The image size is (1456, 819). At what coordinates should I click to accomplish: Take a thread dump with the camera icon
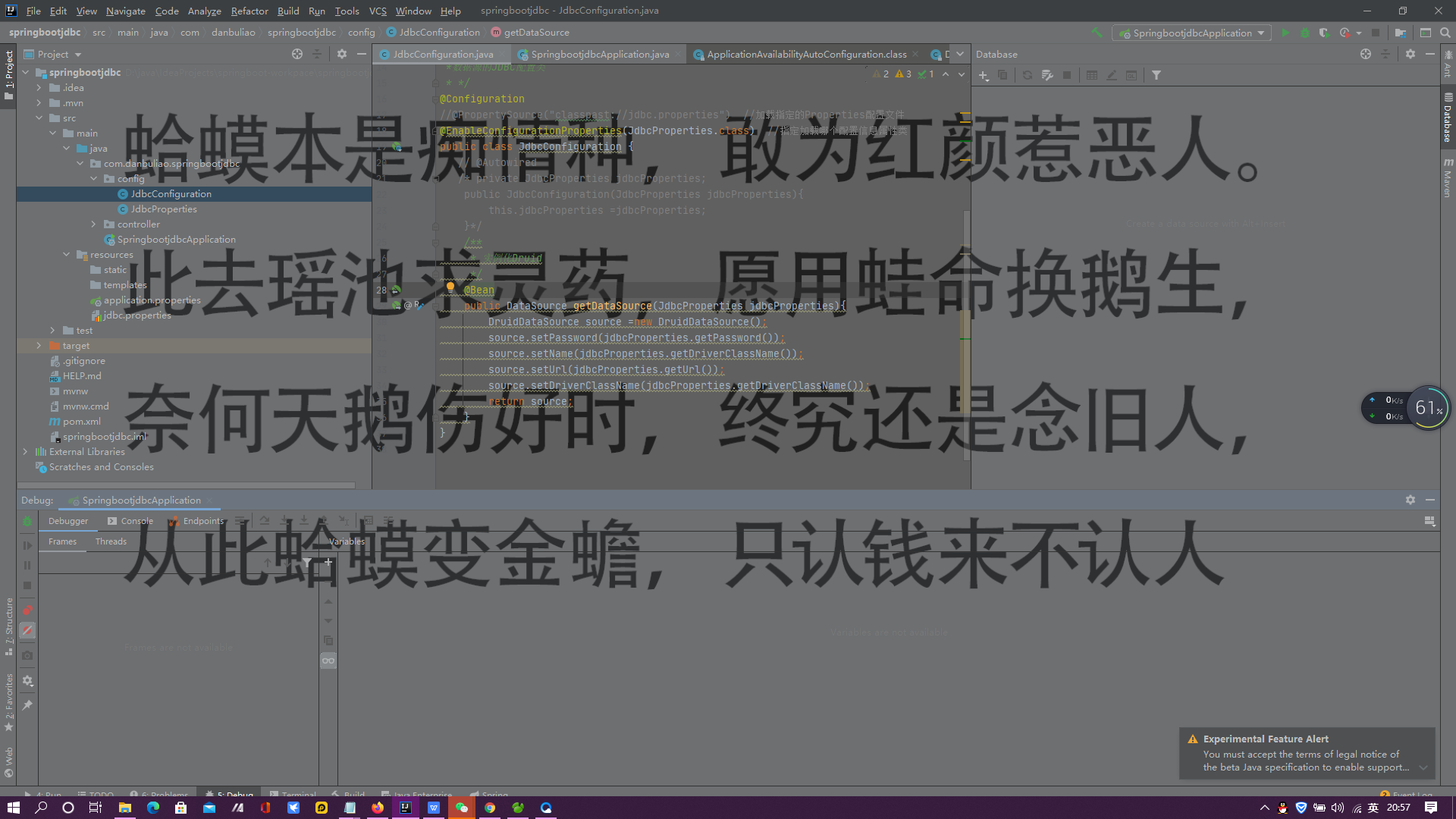[27, 655]
